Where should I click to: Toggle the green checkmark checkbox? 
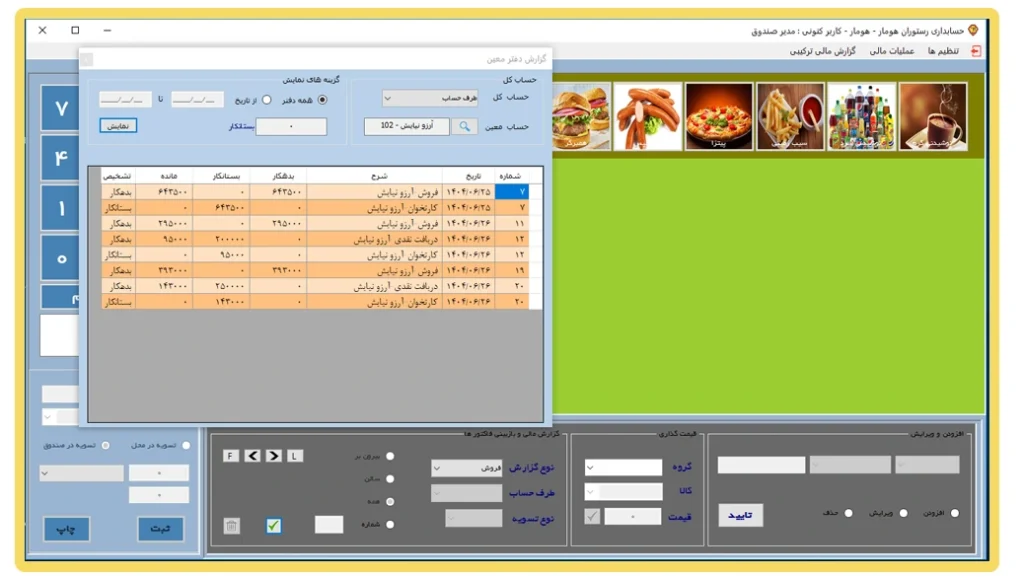[x=273, y=525]
